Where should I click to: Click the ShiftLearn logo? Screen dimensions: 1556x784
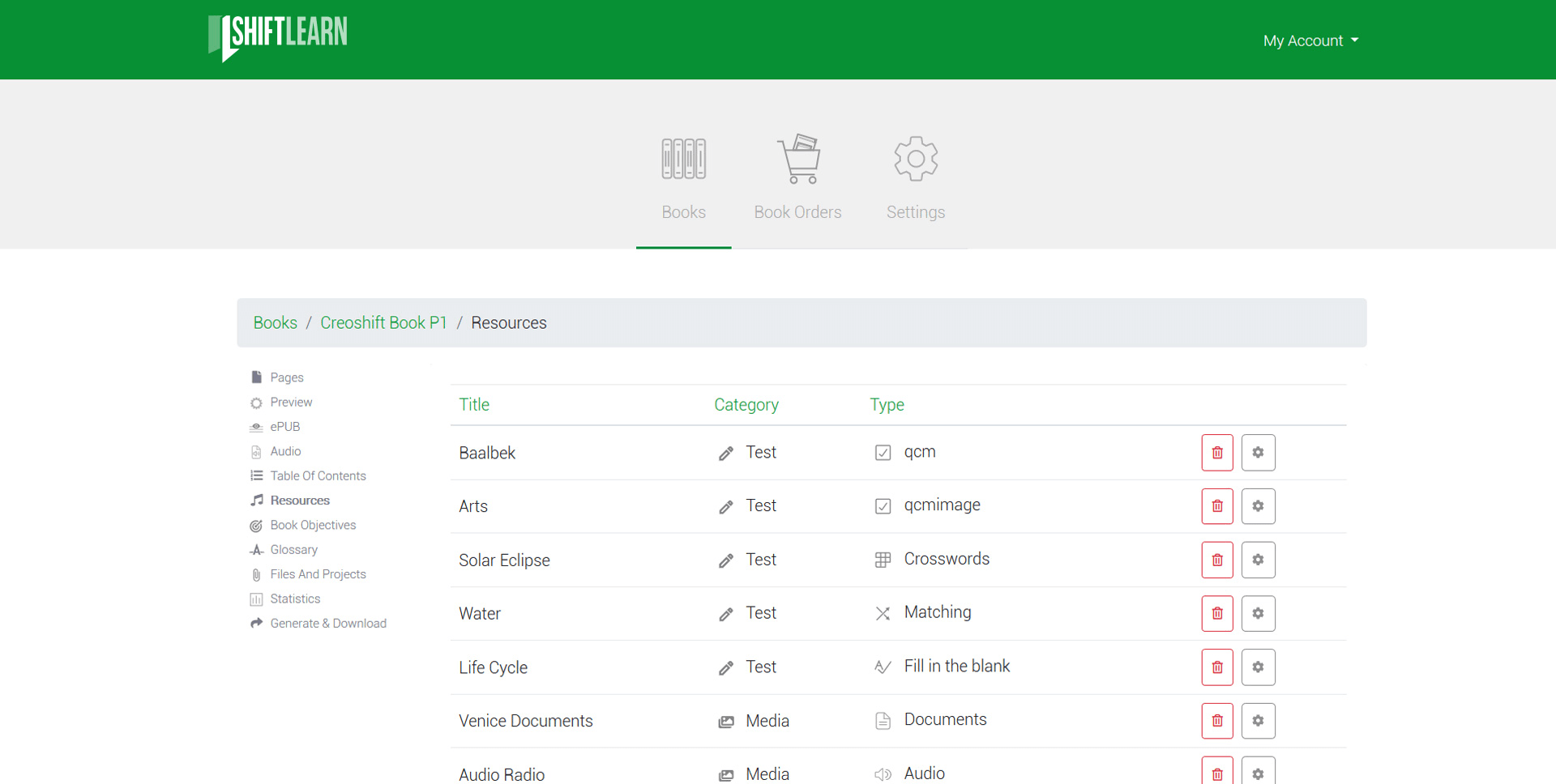pos(278,38)
